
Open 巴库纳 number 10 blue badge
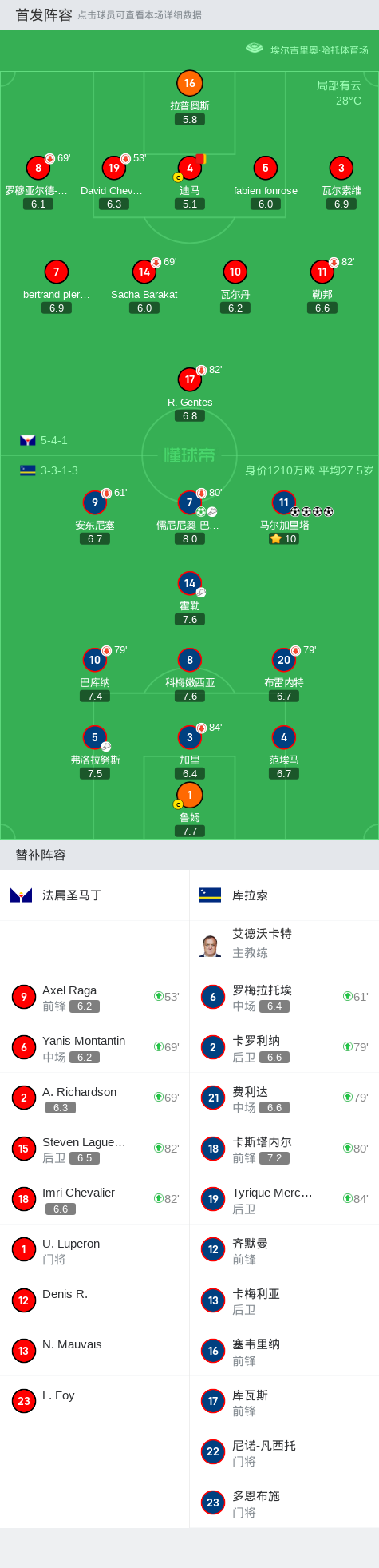(x=95, y=660)
